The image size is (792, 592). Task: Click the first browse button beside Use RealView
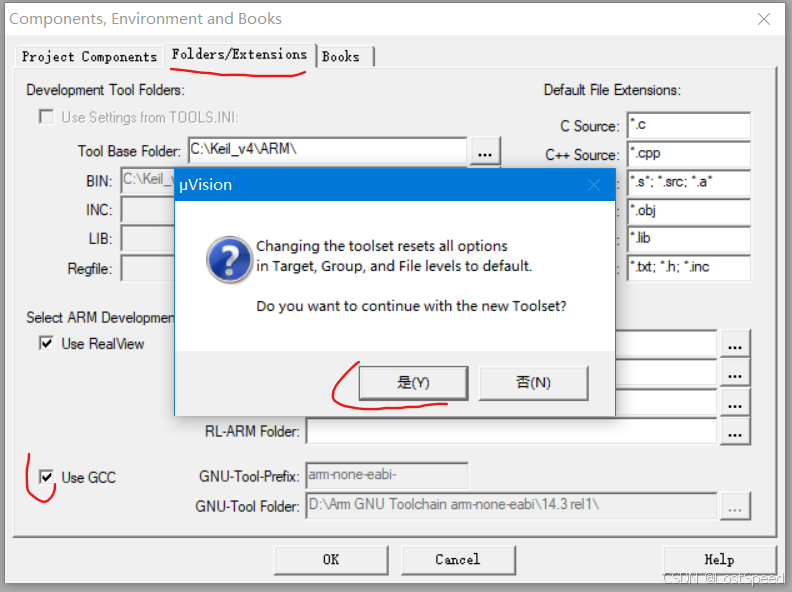735,344
